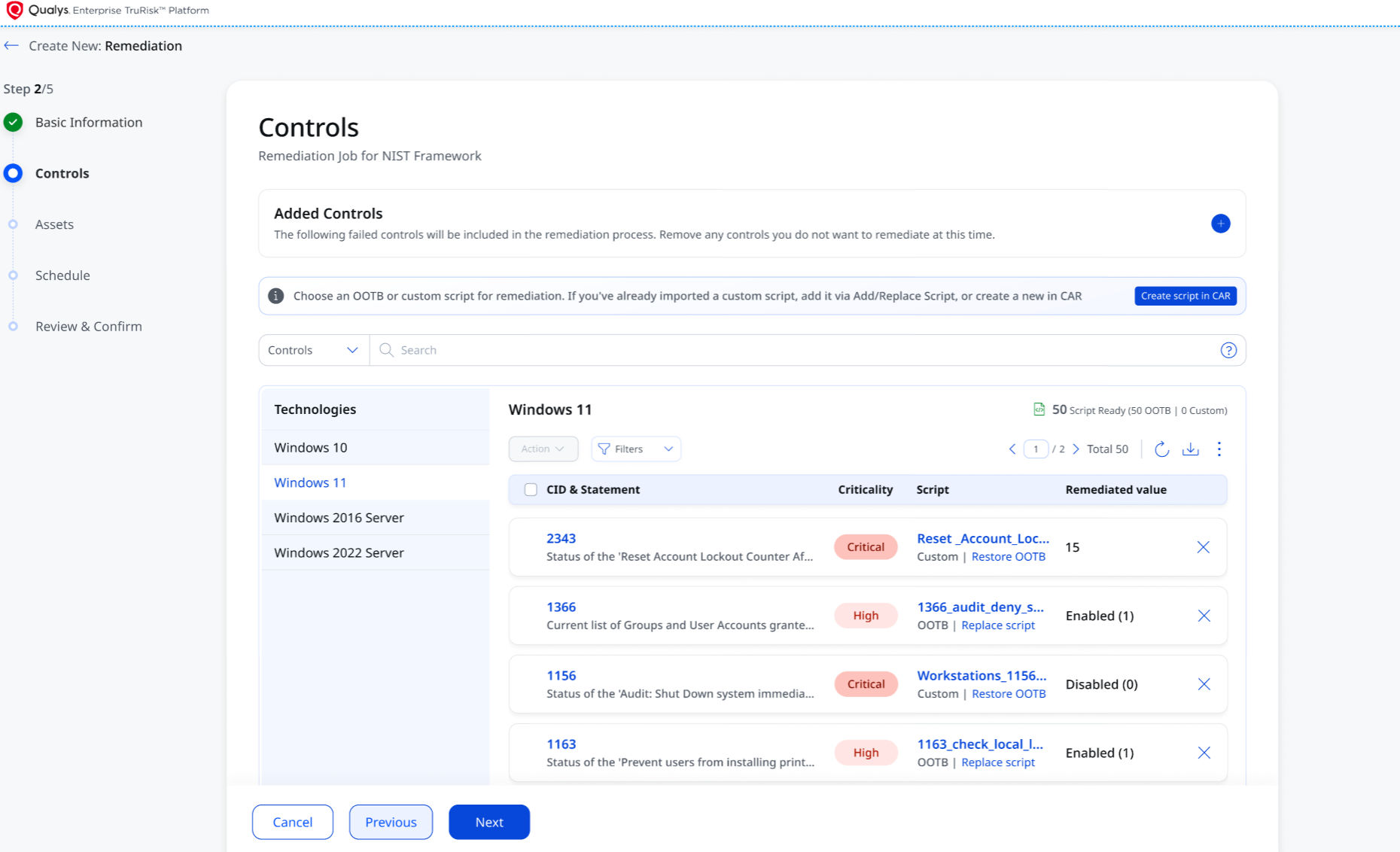The height and width of the screenshot is (852, 1400).
Task: Click the Script Ready file icon
Action: [x=1039, y=409]
